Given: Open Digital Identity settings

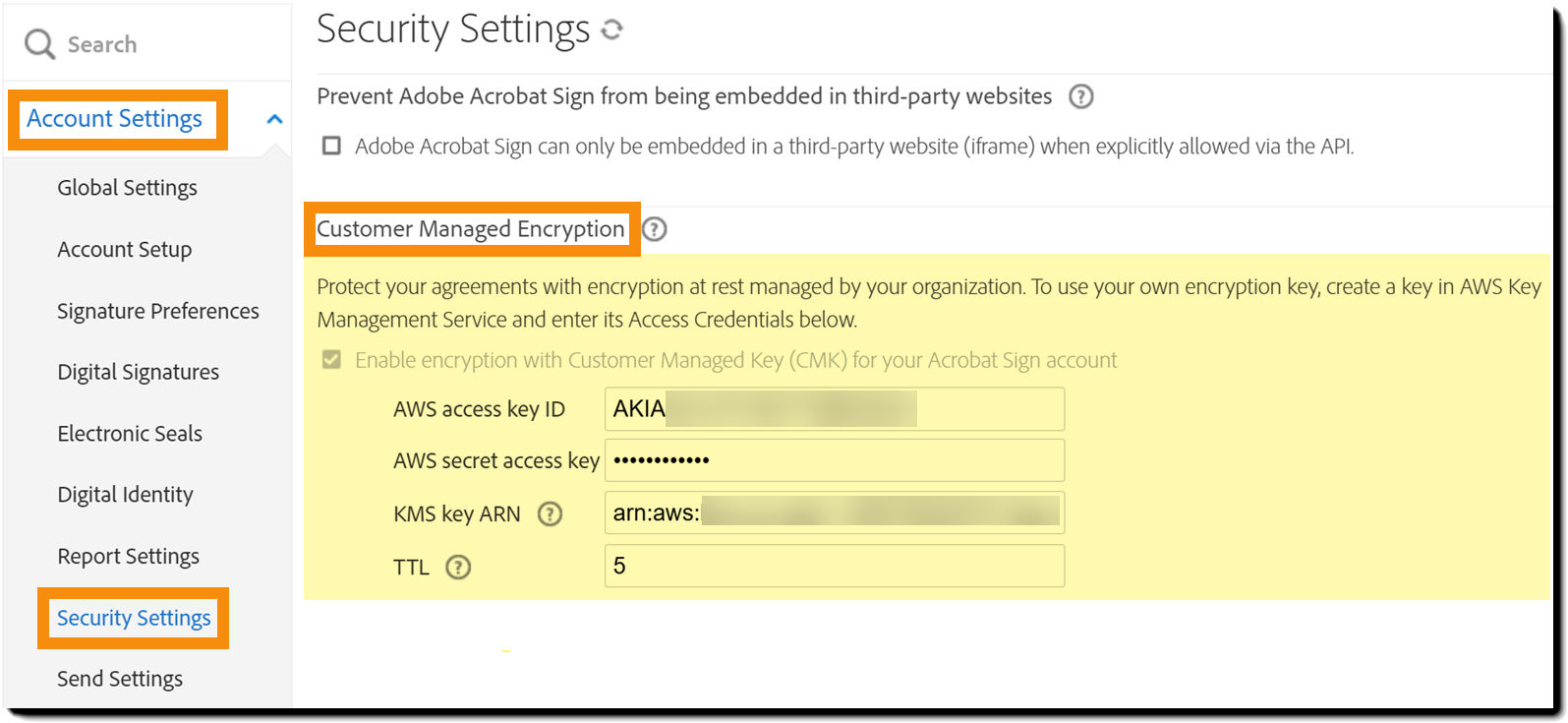Looking at the screenshot, I should point(125,495).
